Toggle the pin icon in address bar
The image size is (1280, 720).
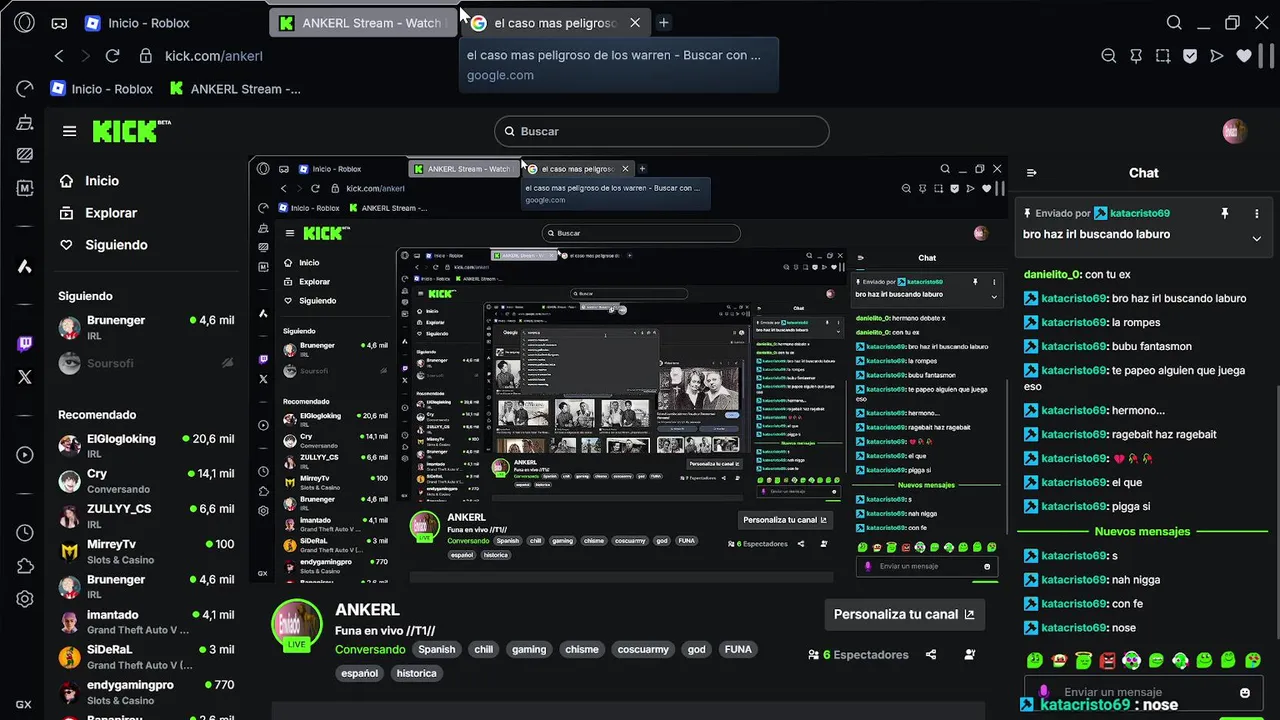1136,56
